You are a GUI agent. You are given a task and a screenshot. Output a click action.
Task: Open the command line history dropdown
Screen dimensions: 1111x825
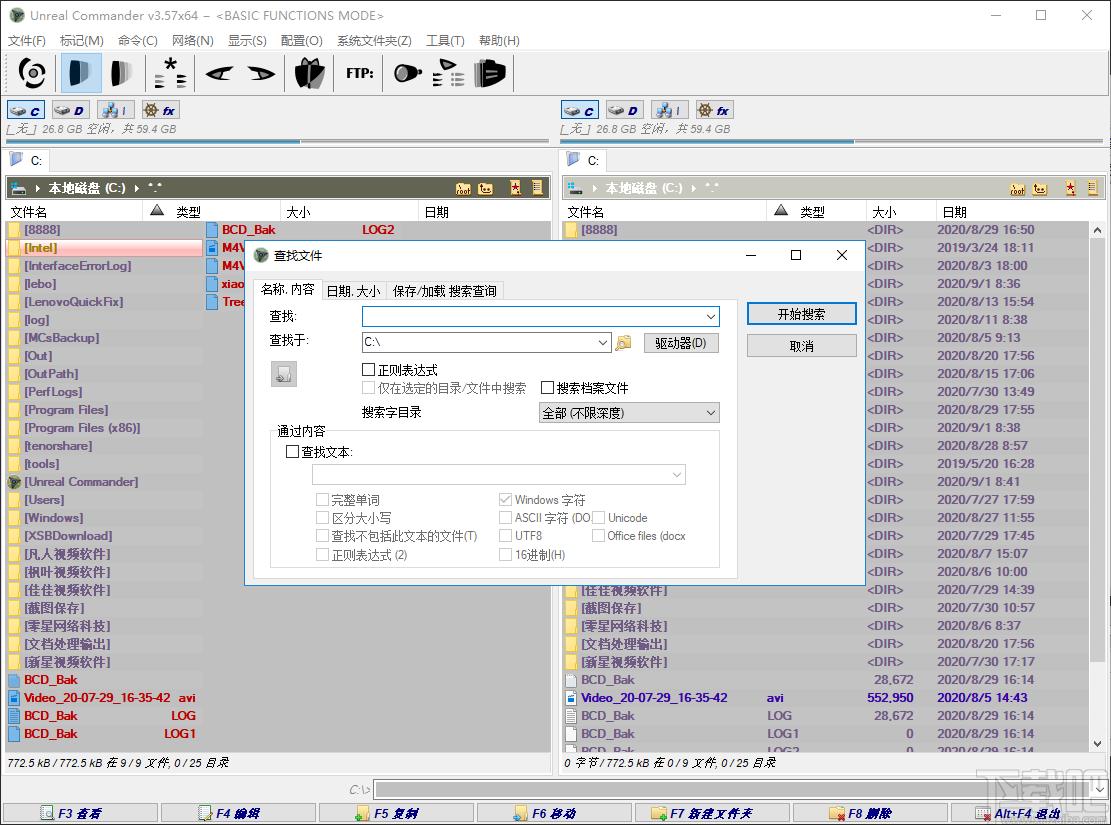(x=1101, y=789)
